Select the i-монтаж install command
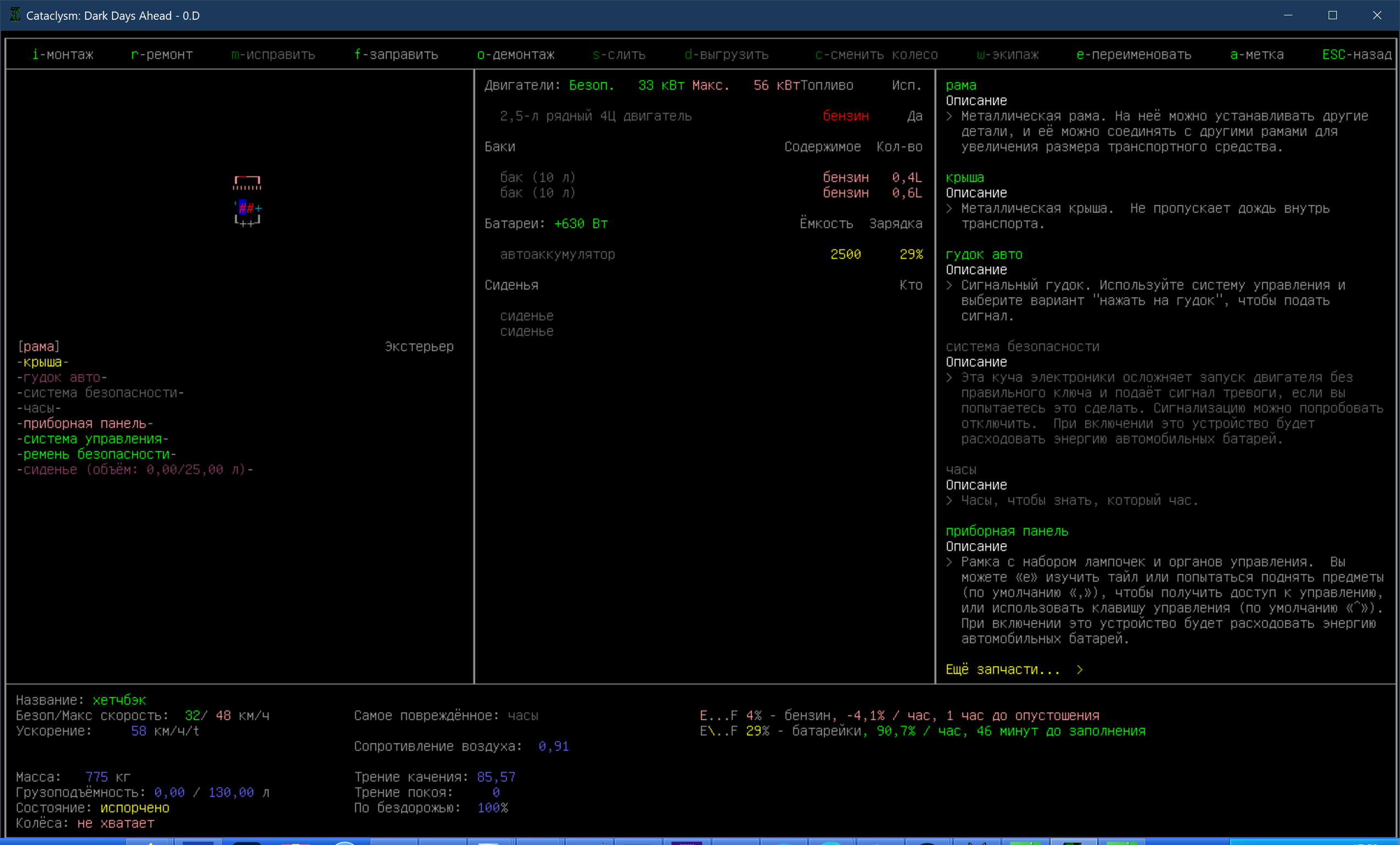1400x845 pixels. [63, 54]
